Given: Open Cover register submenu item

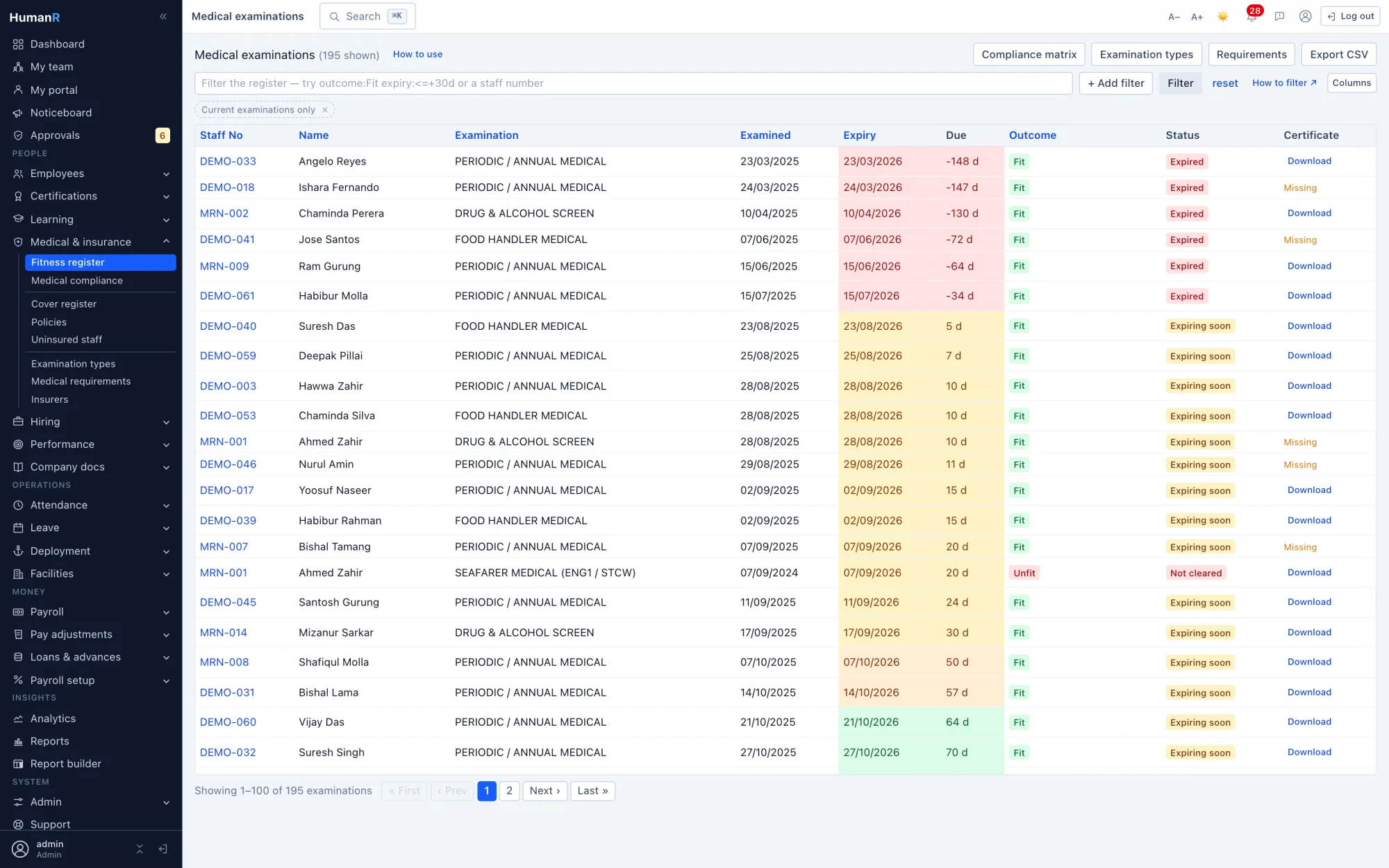Looking at the screenshot, I should click(64, 304).
